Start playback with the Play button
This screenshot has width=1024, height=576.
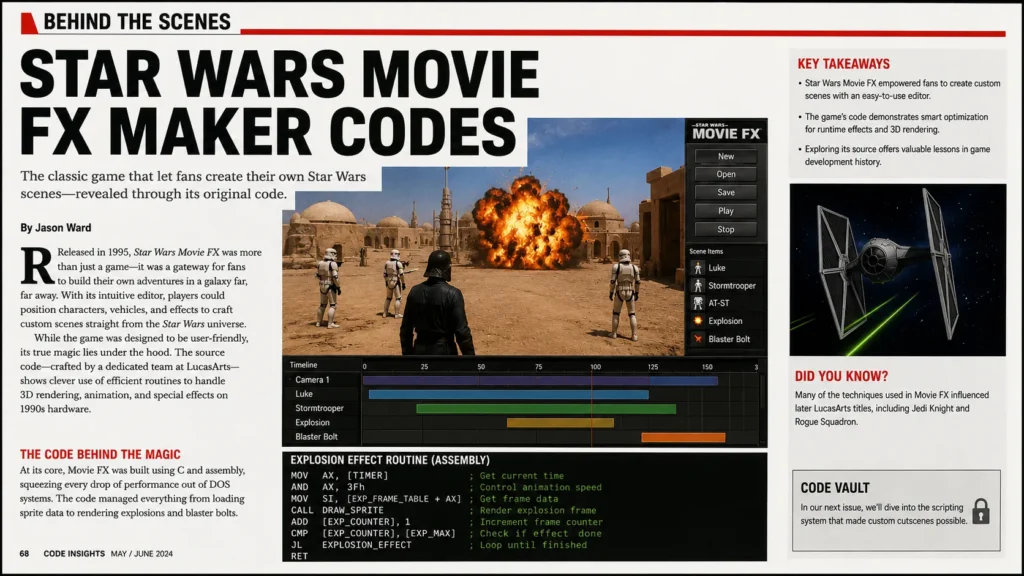point(726,211)
